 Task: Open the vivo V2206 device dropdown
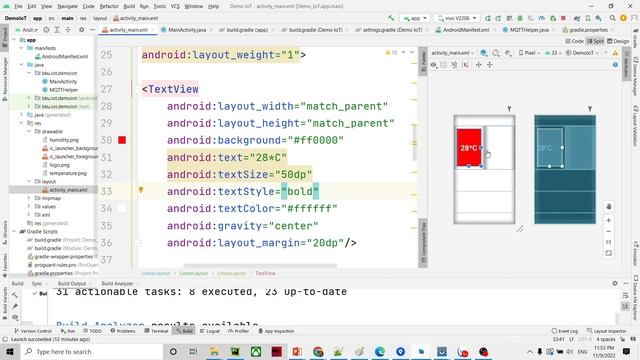(x=457, y=18)
